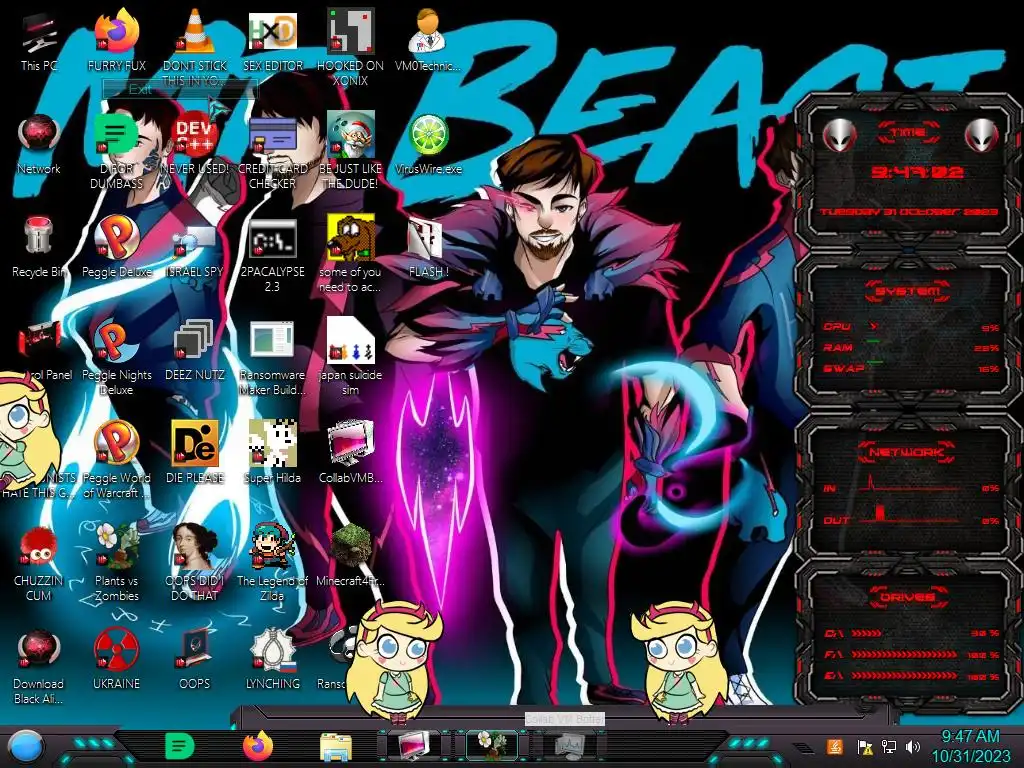1024x768 pixels.
Task: Open the Network desktop icon
Action: point(39,144)
